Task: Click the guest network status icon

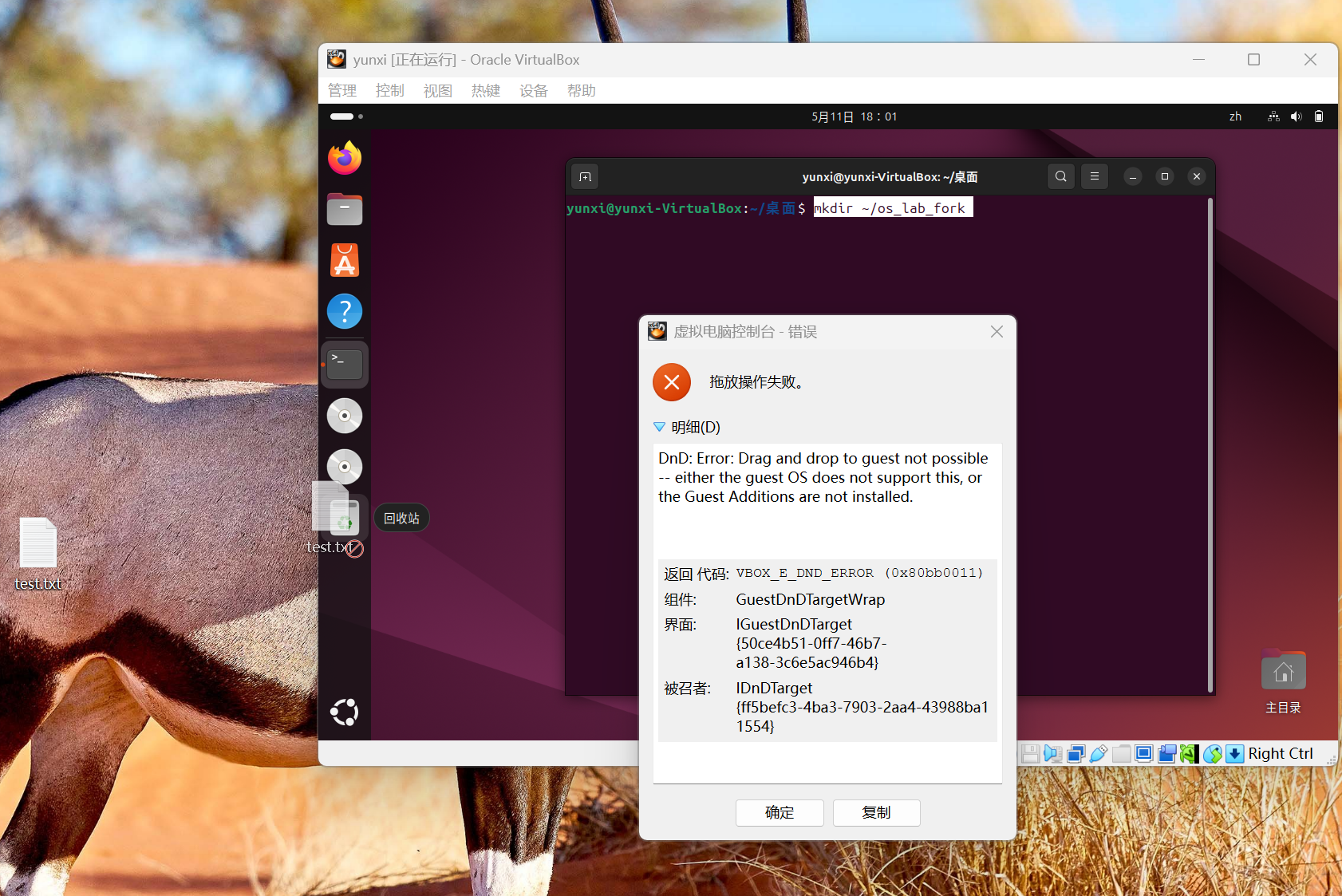Action: (1273, 116)
